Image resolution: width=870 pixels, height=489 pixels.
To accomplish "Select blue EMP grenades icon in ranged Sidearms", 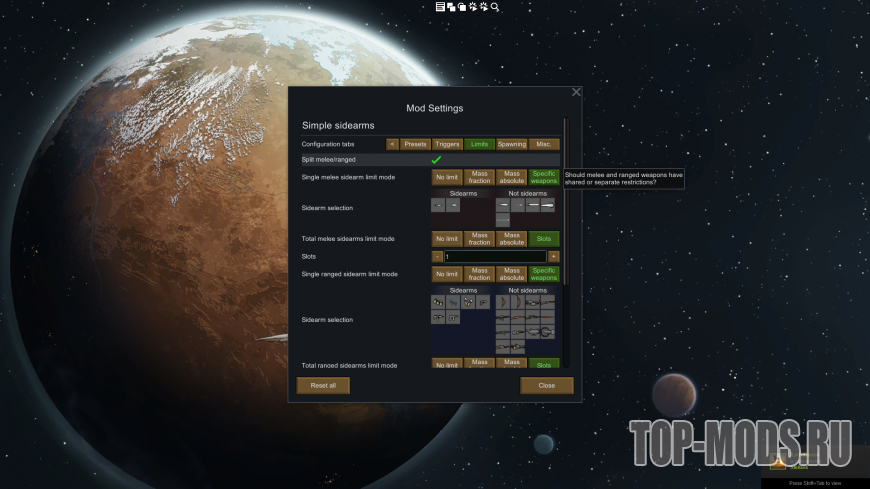I will coord(453,303).
